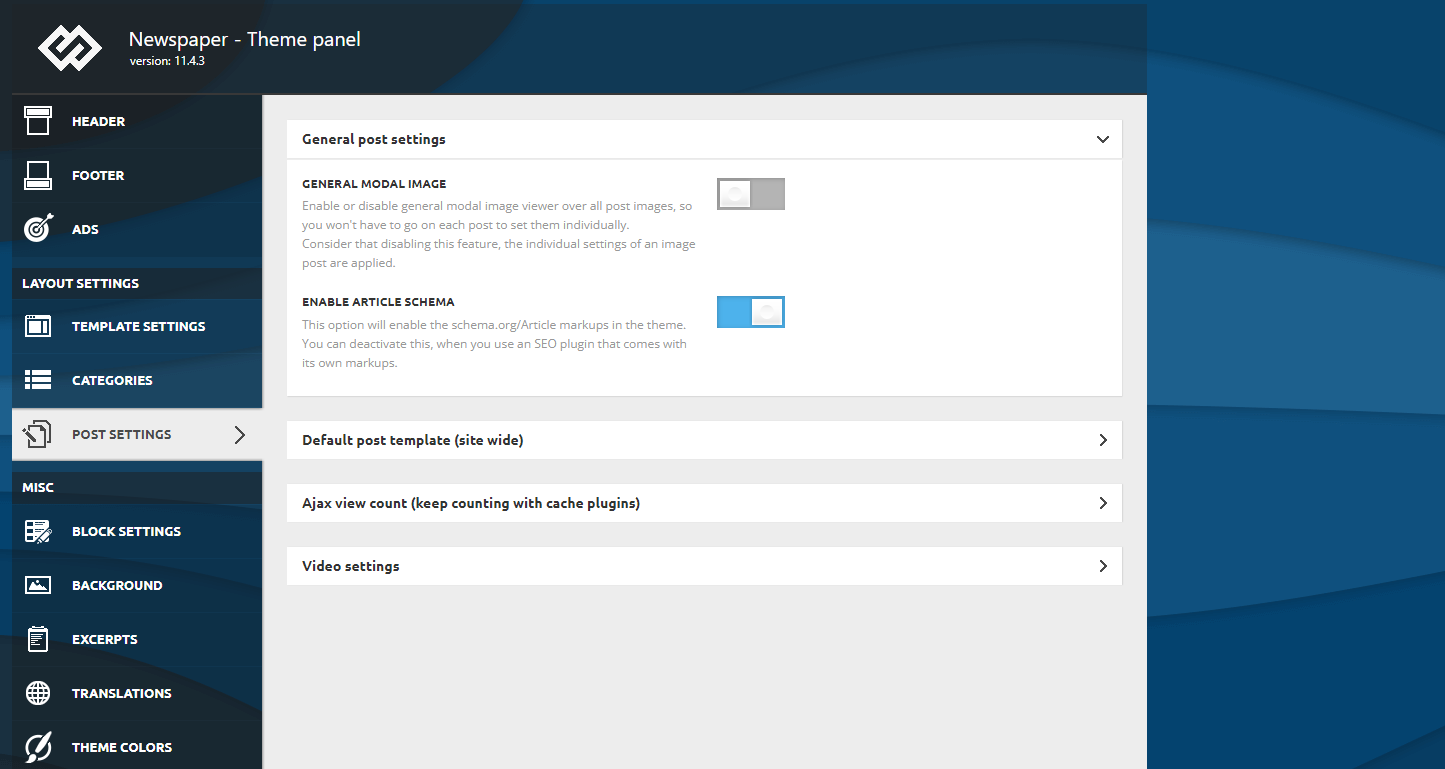
Task: Enable the General Modal Image switch
Action: 751,194
